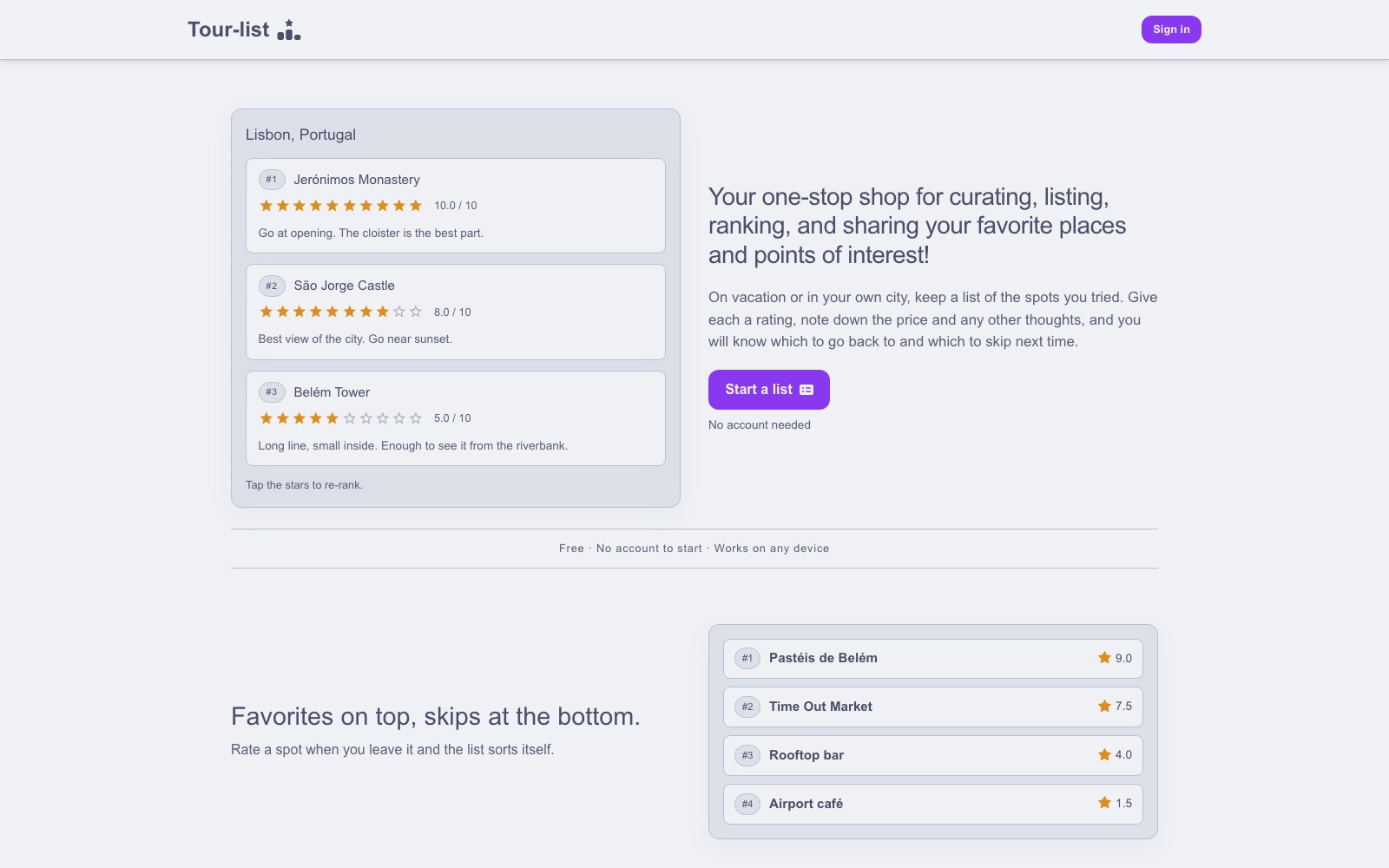This screenshot has height=868, width=1389.
Task: Tap the first star of Belém Tower
Action: coord(267,418)
